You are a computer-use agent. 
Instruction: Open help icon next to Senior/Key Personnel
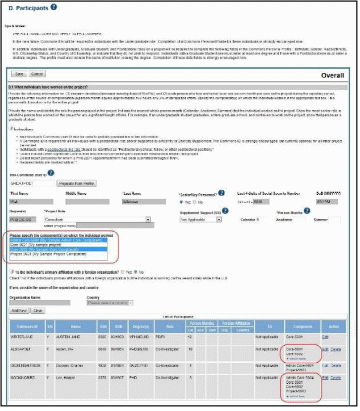[x=221, y=193]
